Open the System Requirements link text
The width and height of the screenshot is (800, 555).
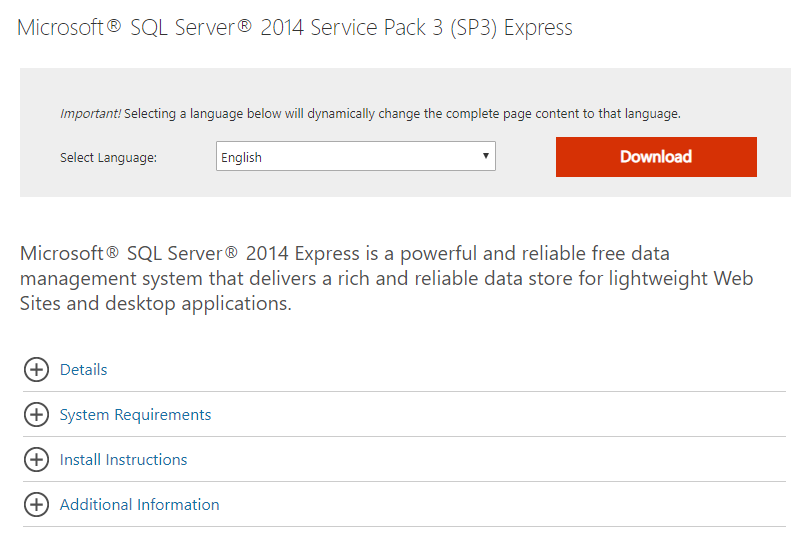[x=135, y=415]
